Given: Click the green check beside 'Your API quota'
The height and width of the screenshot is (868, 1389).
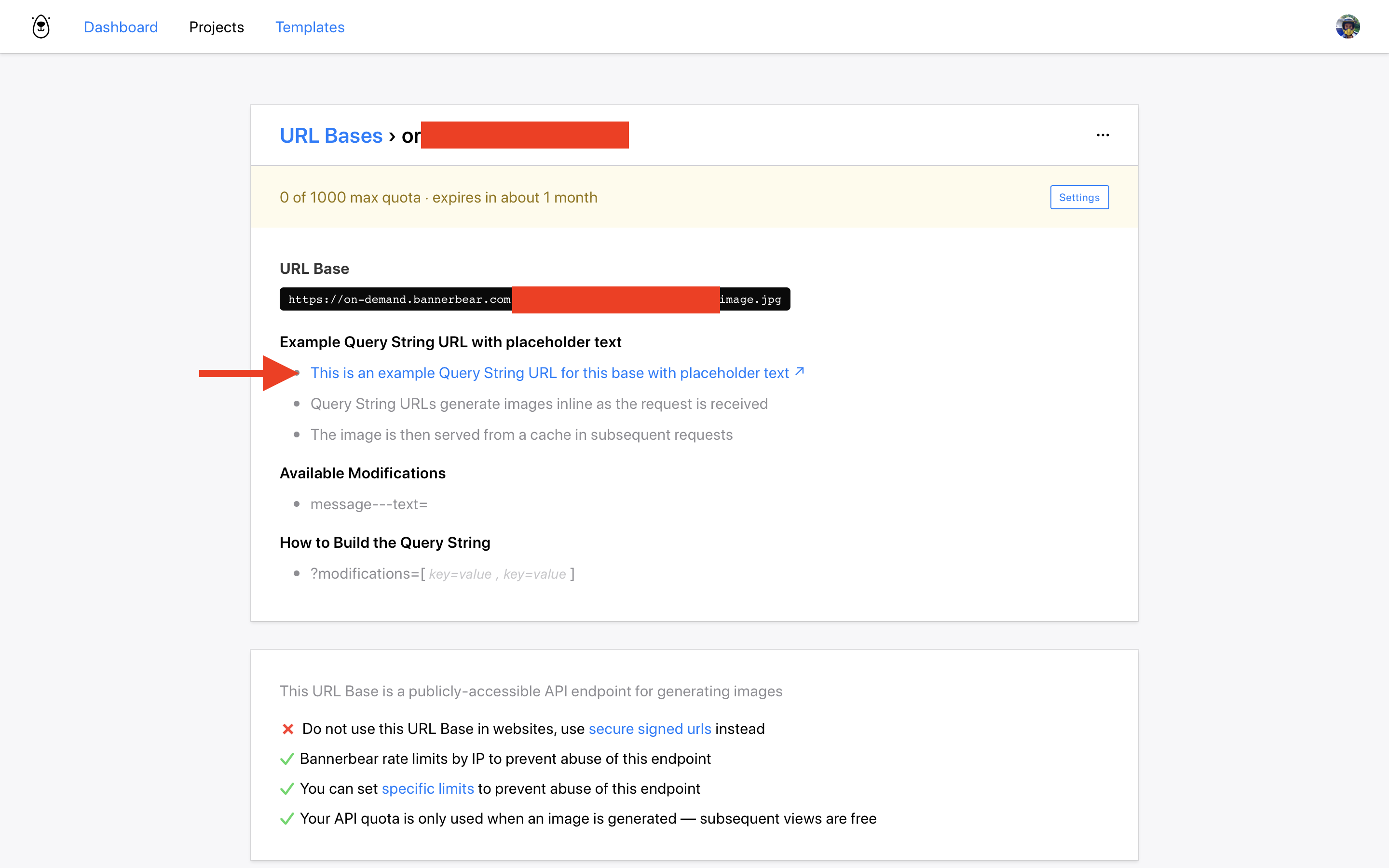Looking at the screenshot, I should coord(287,819).
